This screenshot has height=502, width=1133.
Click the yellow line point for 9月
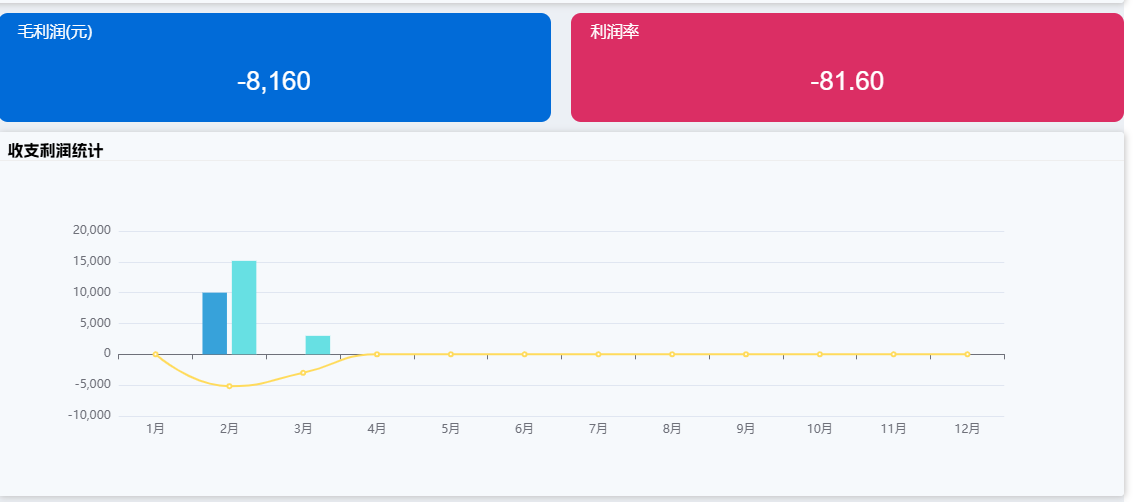[746, 354]
